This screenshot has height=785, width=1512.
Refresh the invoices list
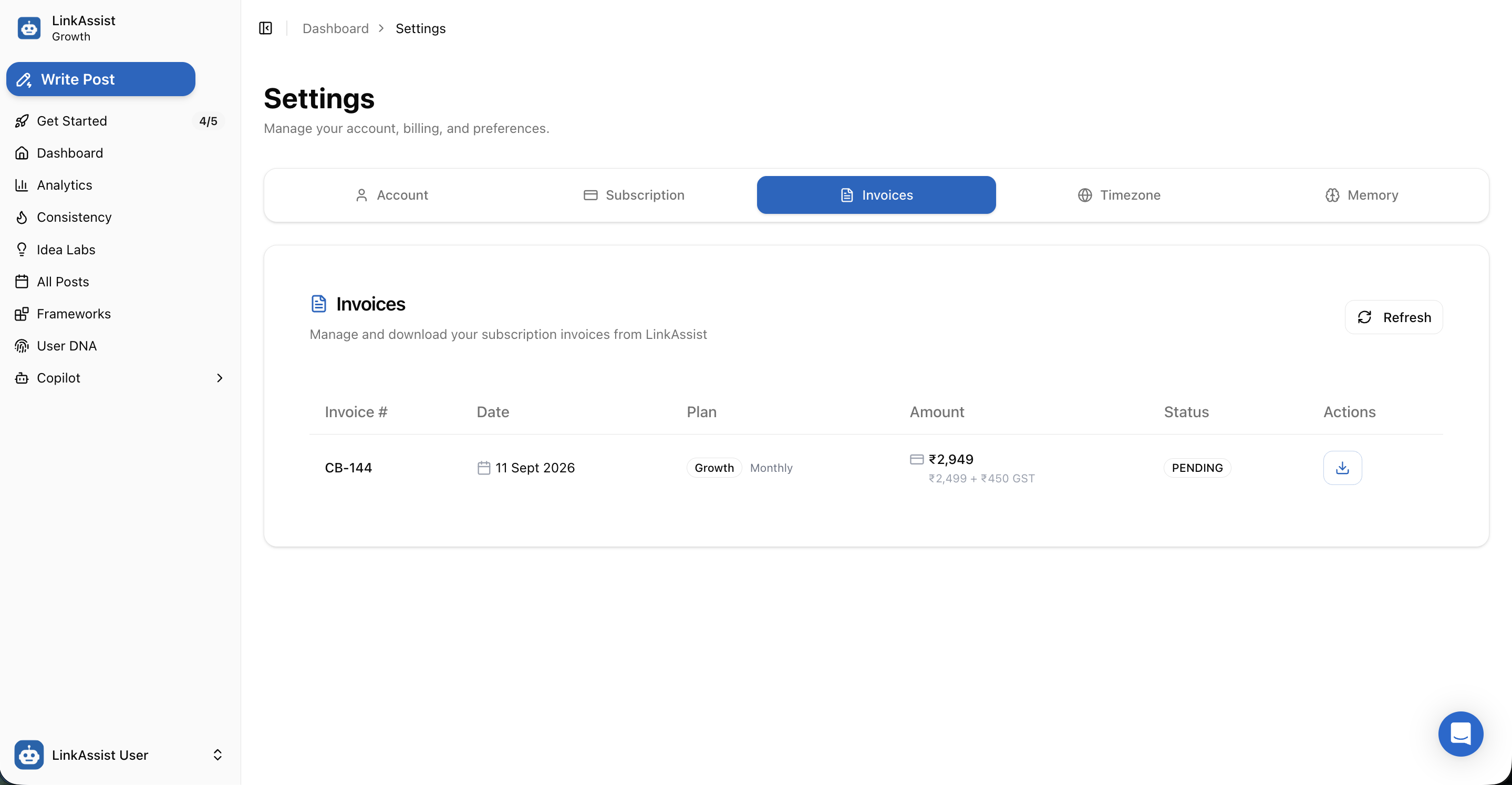[1393, 318]
